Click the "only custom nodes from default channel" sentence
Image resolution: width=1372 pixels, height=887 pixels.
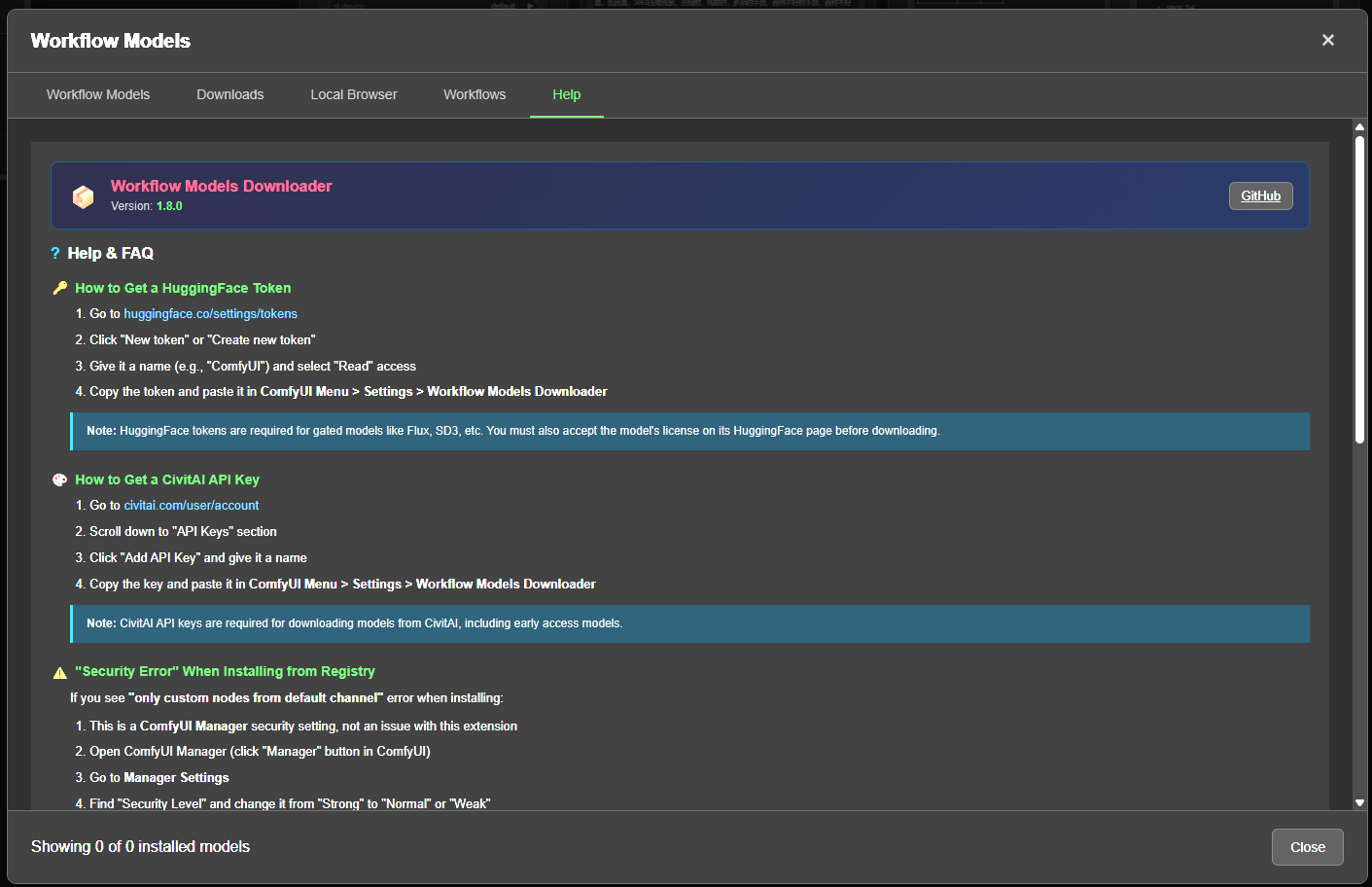tap(287, 698)
